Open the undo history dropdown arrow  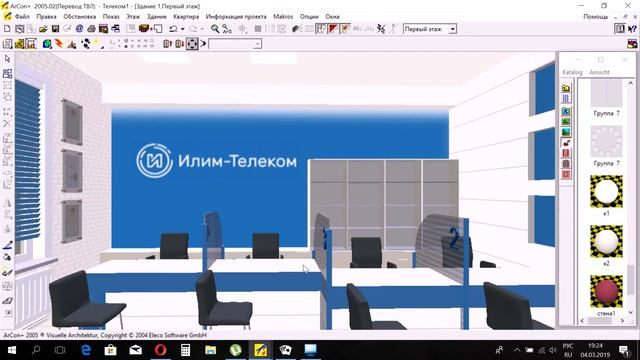tap(182, 29)
